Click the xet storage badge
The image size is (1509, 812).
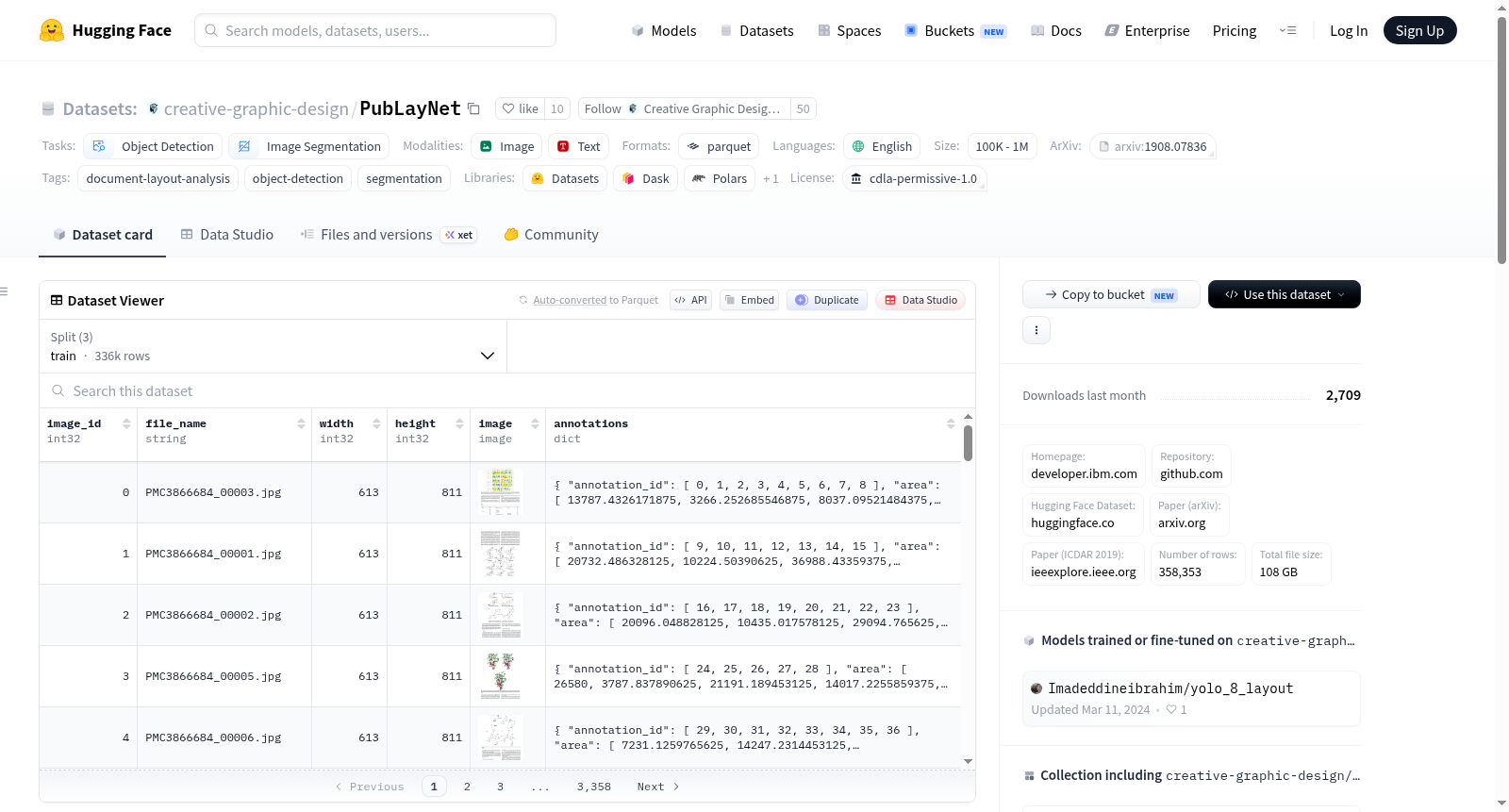[459, 235]
